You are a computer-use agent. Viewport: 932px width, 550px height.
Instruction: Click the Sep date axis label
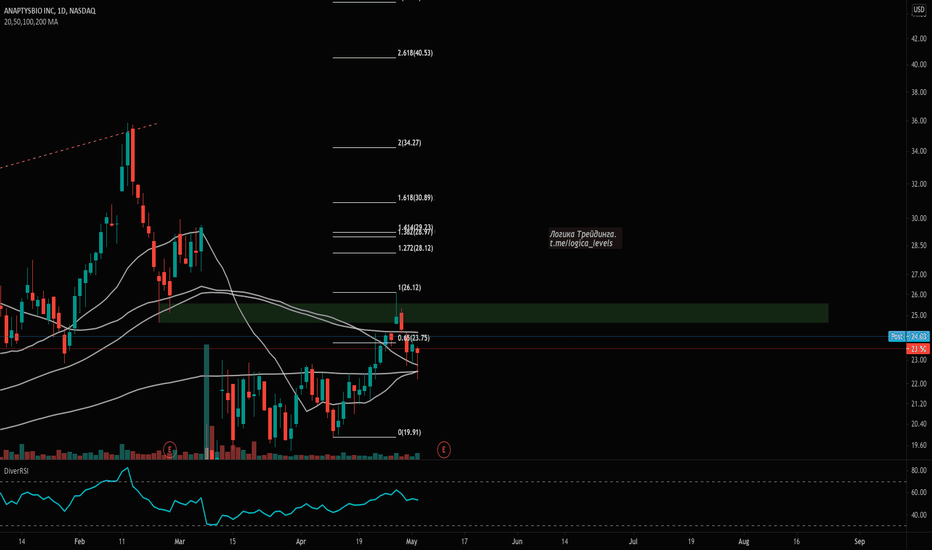click(859, 542)
